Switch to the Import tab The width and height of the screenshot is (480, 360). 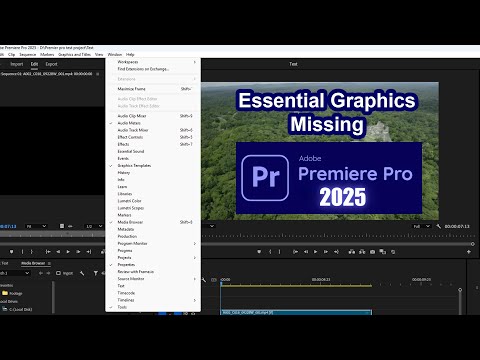[x=17, y=64]
